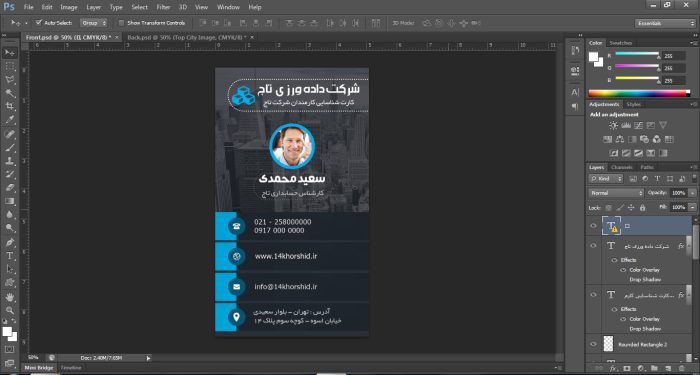Screen dimensions: 700x375
Task: Click the zoom percentage field in status bar
Action: 34,358
